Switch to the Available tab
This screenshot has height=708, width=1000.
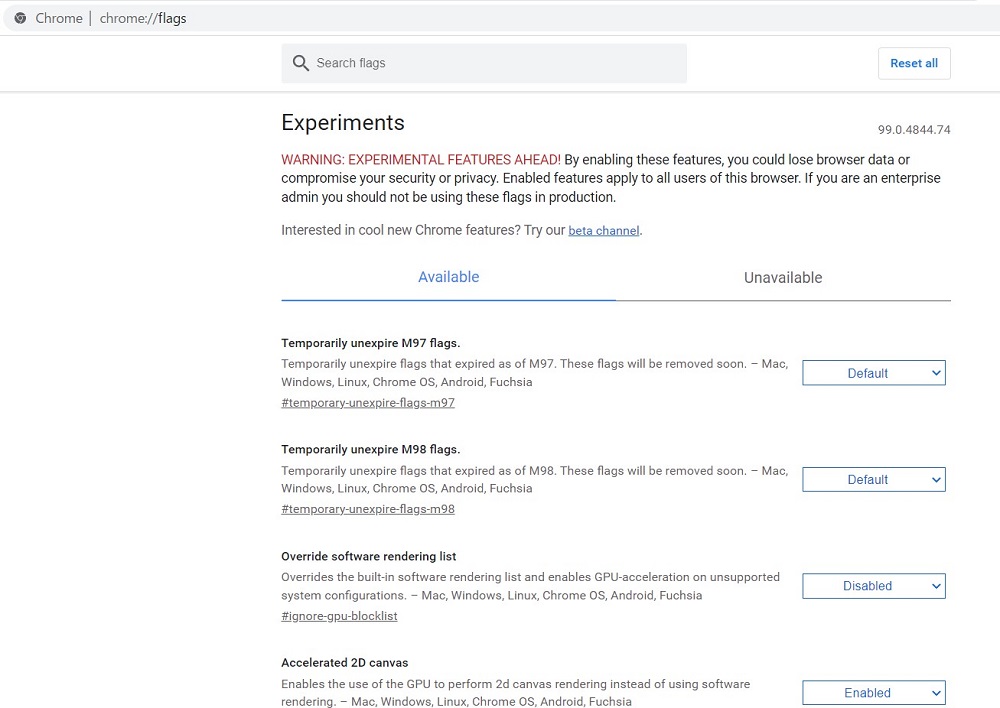[448, 277]
